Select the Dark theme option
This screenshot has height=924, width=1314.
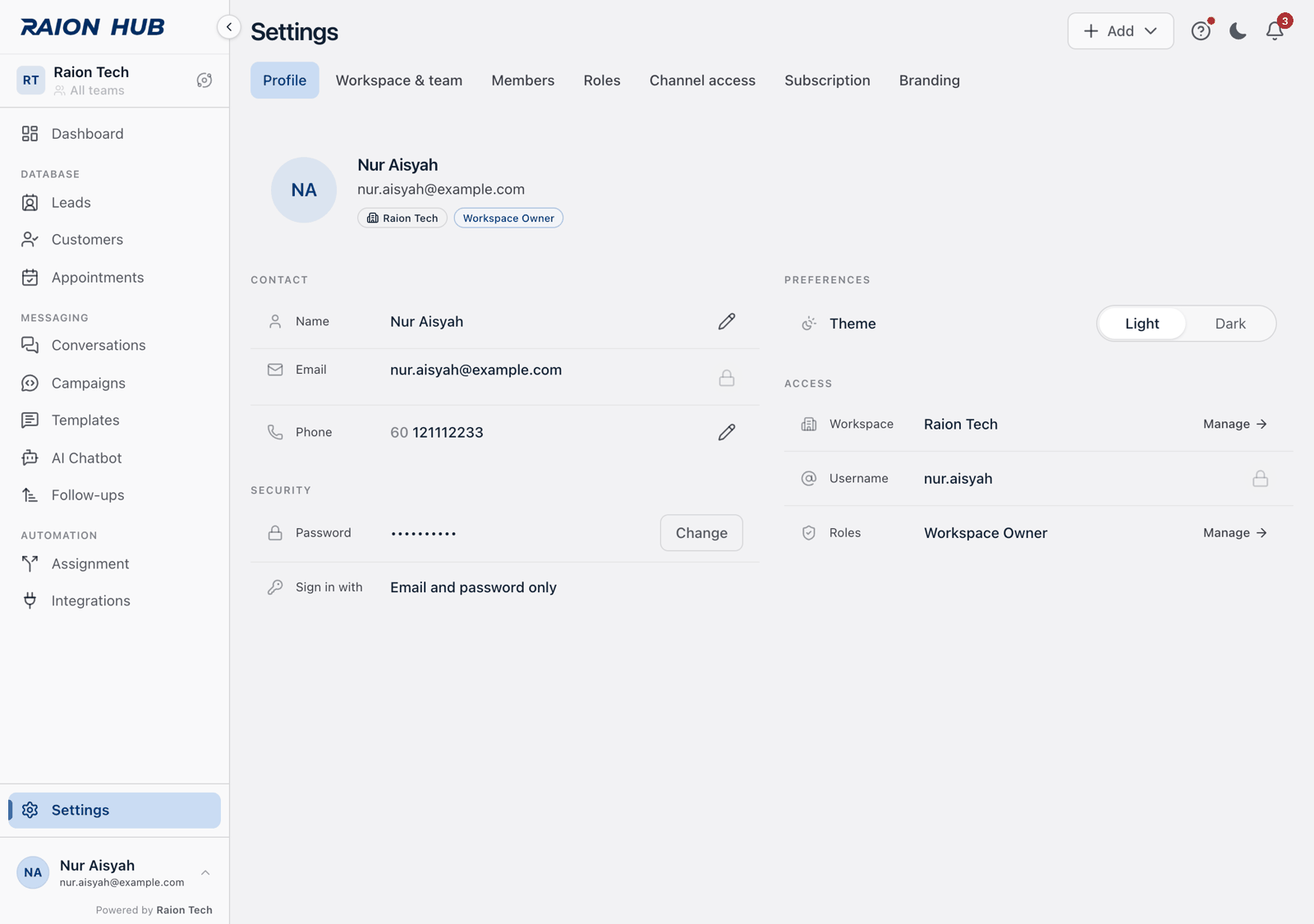1230,324
